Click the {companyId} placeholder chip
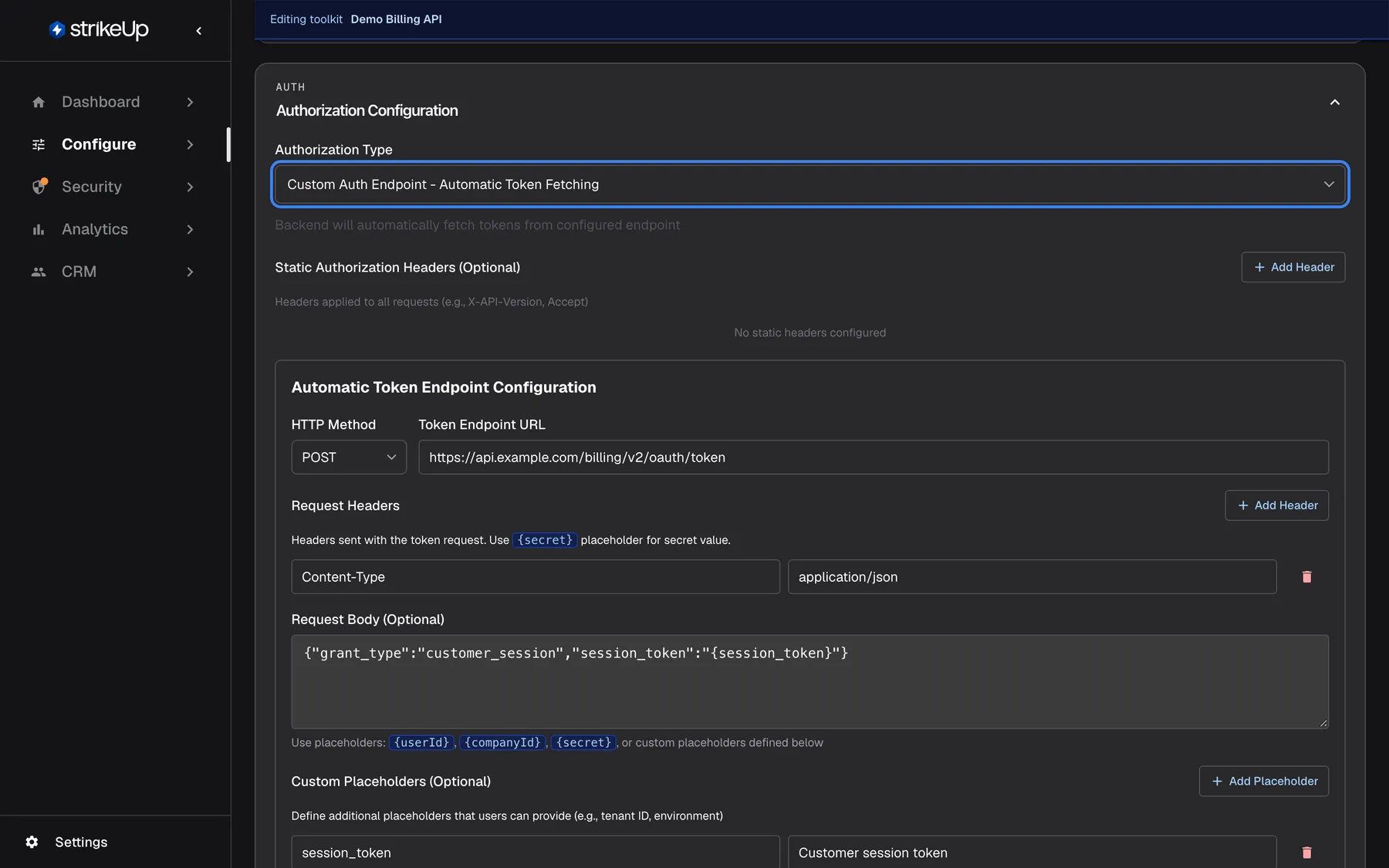 502,742
